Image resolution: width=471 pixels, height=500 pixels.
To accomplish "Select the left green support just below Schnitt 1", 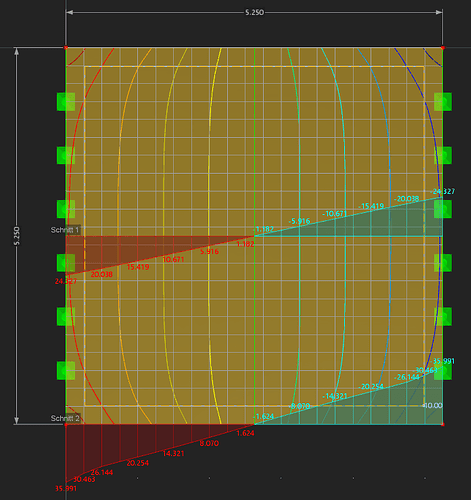I will [66, 263].
